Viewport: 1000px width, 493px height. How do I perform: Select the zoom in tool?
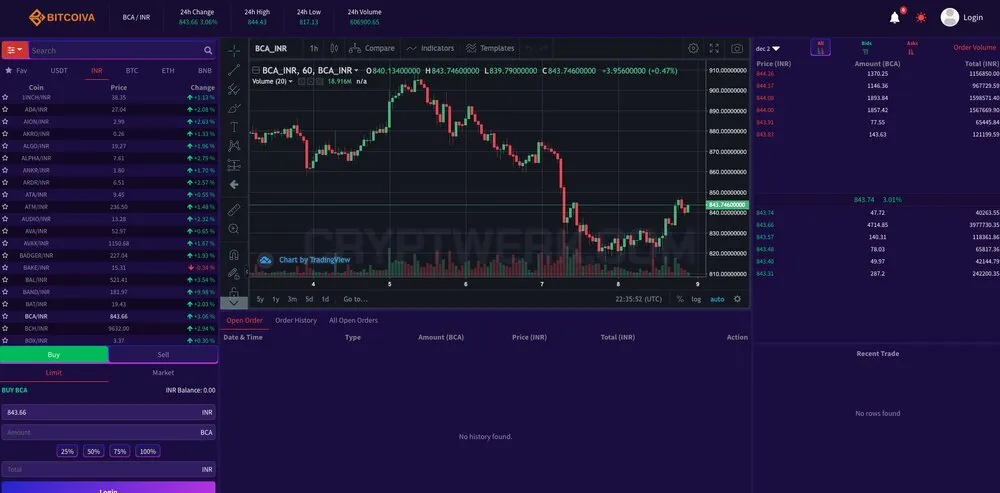[233, 228]
